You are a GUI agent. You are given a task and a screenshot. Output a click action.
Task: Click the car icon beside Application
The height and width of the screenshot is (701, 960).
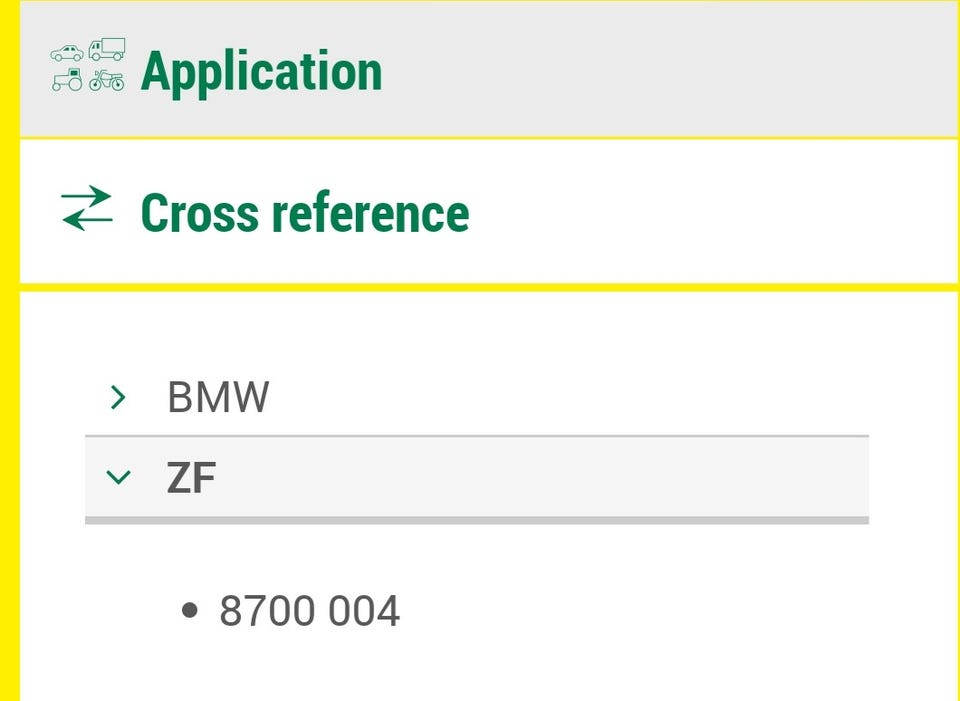click(67, 54)
